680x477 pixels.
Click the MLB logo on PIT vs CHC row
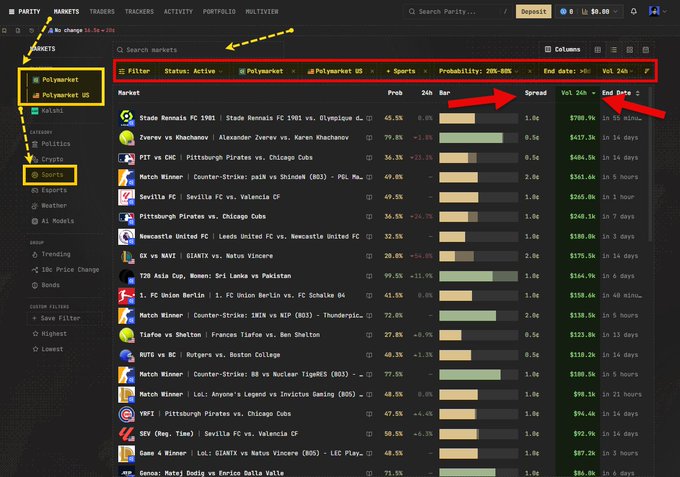coord(127,158)
